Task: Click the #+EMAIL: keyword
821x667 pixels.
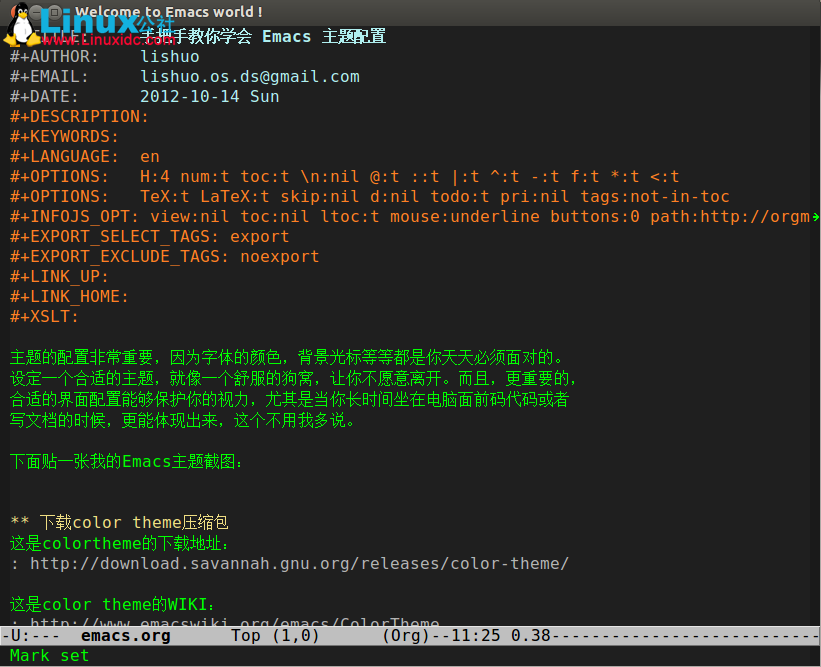Action: click(x=49, y=76)
